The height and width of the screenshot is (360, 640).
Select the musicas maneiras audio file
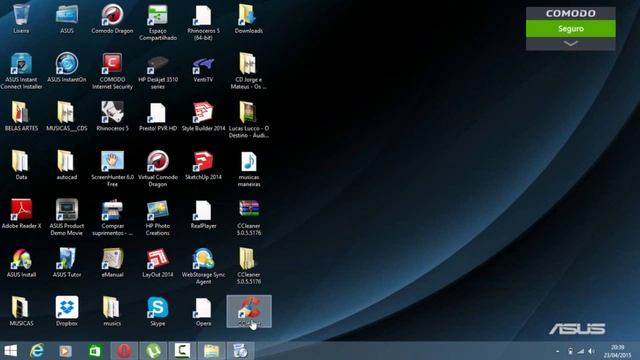point(249,169)
